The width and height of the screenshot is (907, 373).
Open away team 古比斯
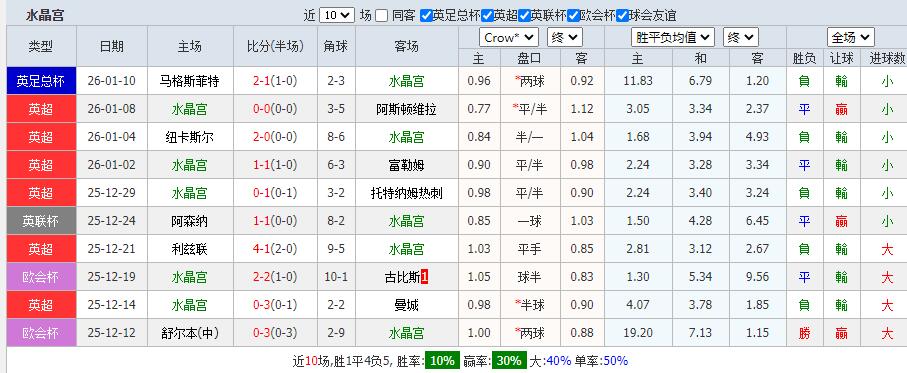(403, 277)
